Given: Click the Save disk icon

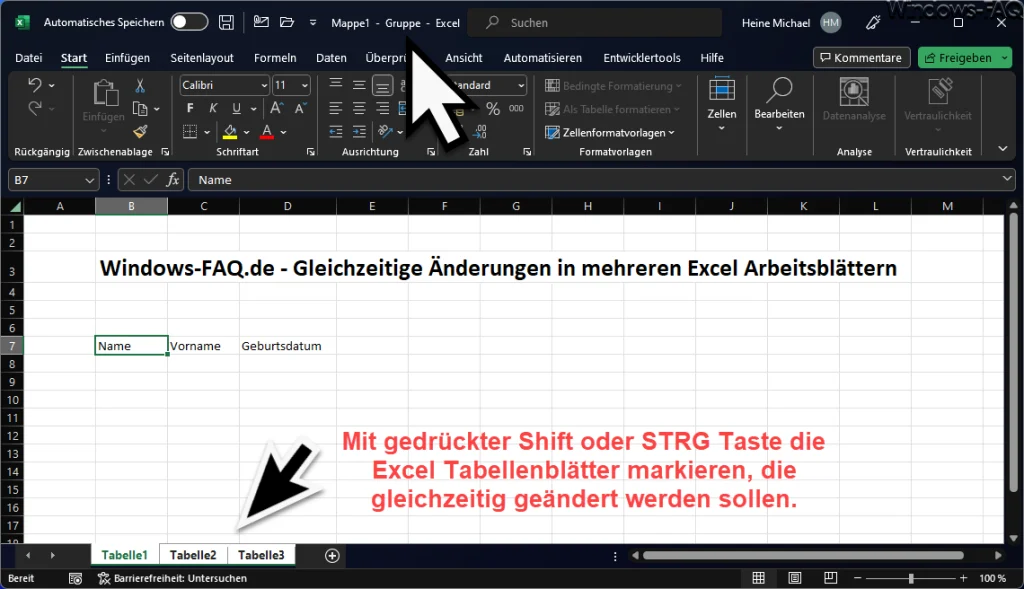Looking at the screenshot, I should click(x=226, y=22).
